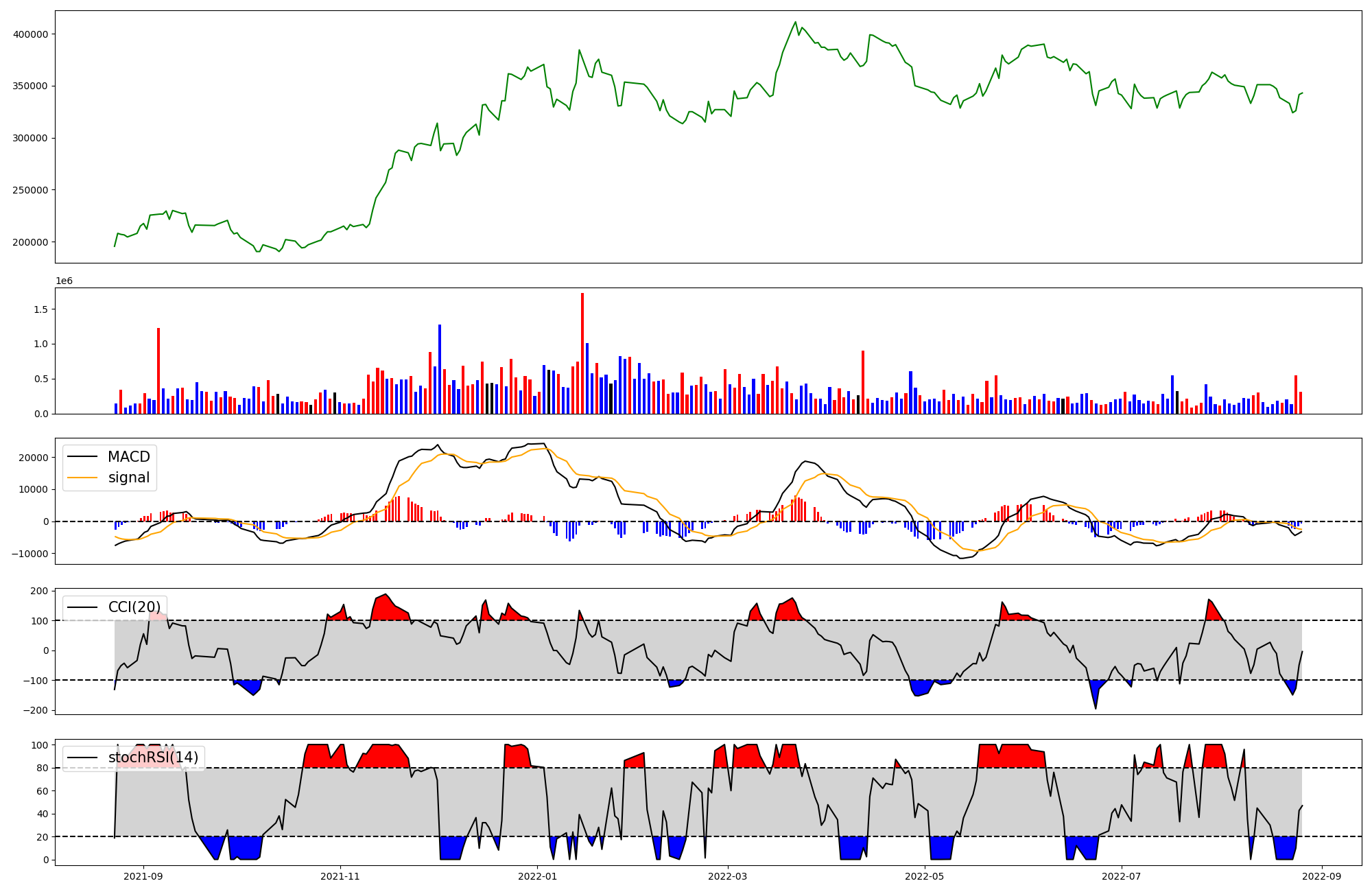Click the 2021-11 date tick label
1372x892 pixels.
340,876
